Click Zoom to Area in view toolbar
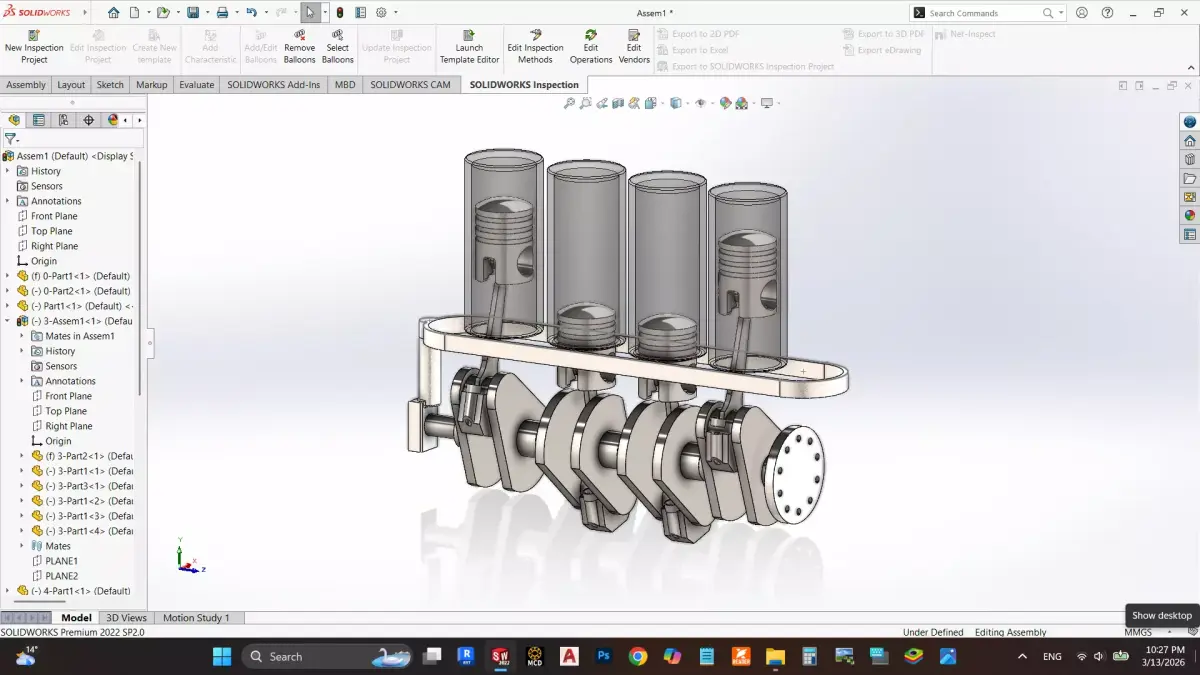 tap(586, 103)
